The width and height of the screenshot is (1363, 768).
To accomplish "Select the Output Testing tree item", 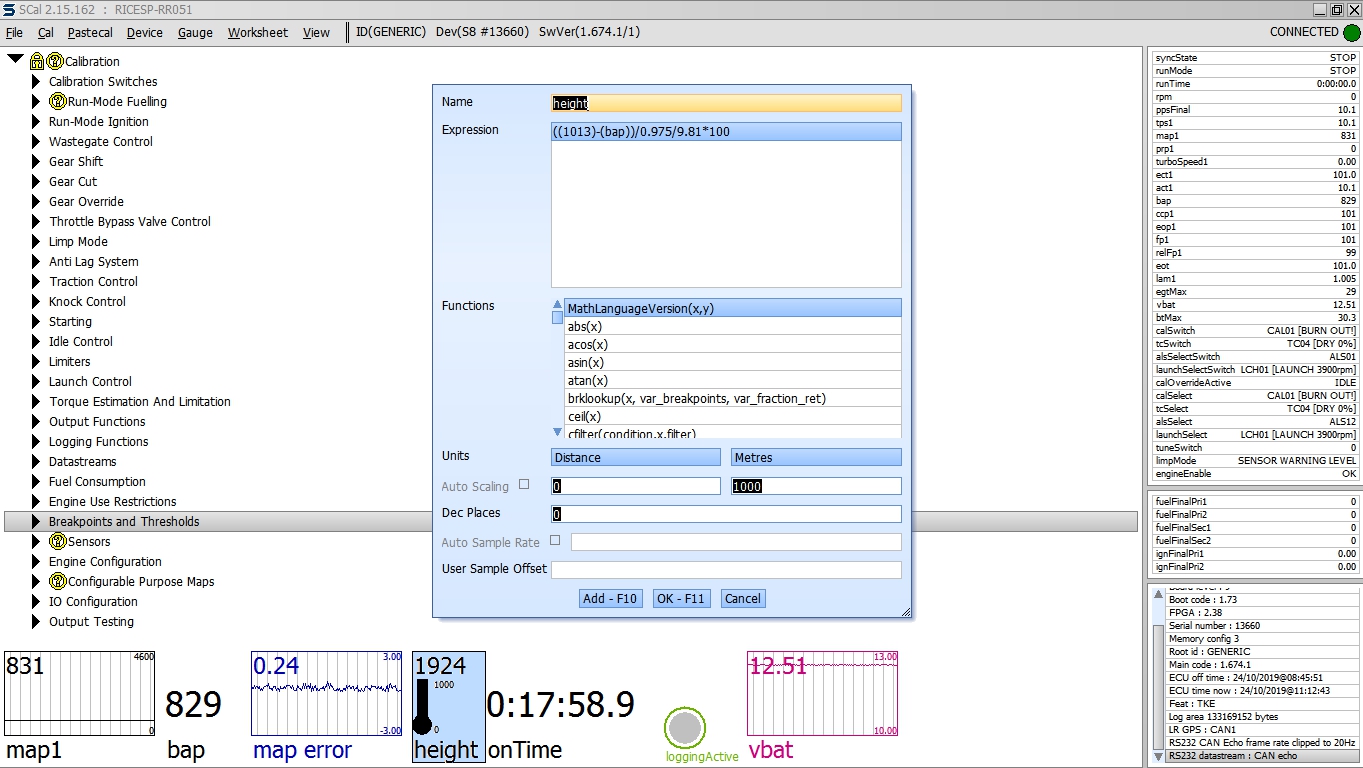I will pos(91,621).
